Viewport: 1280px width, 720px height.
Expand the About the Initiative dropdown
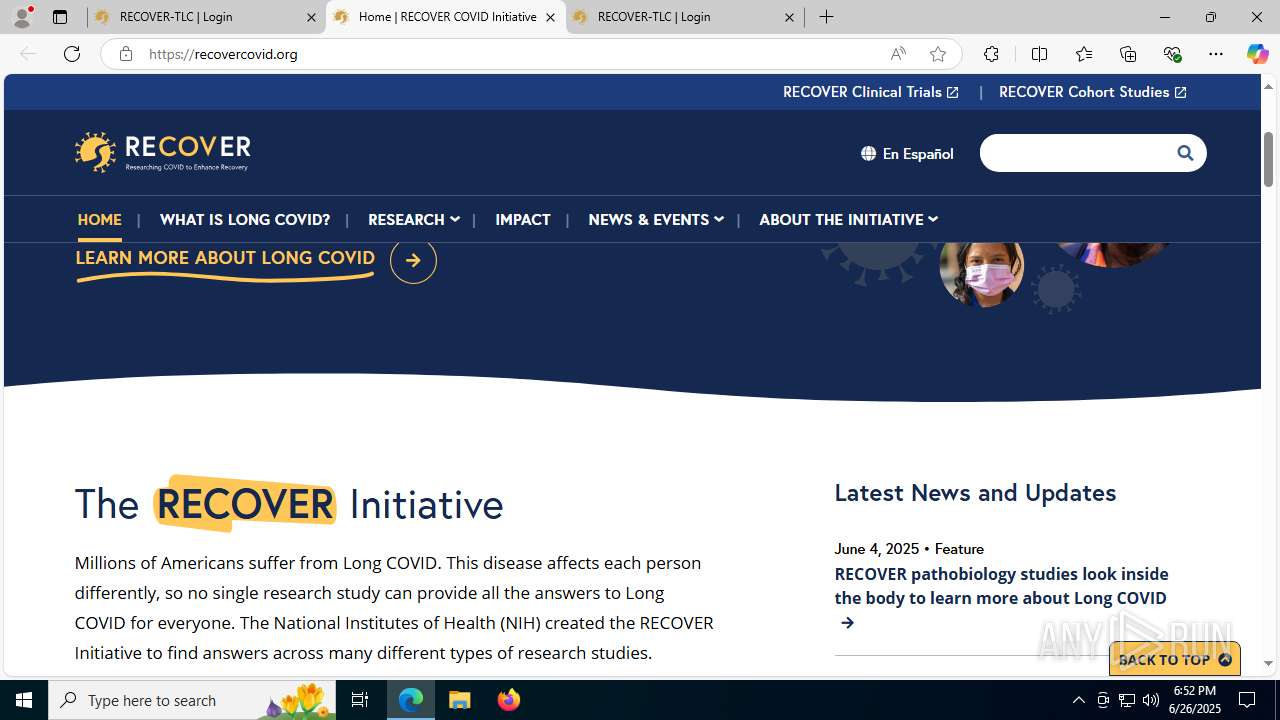tap(848, 219)
